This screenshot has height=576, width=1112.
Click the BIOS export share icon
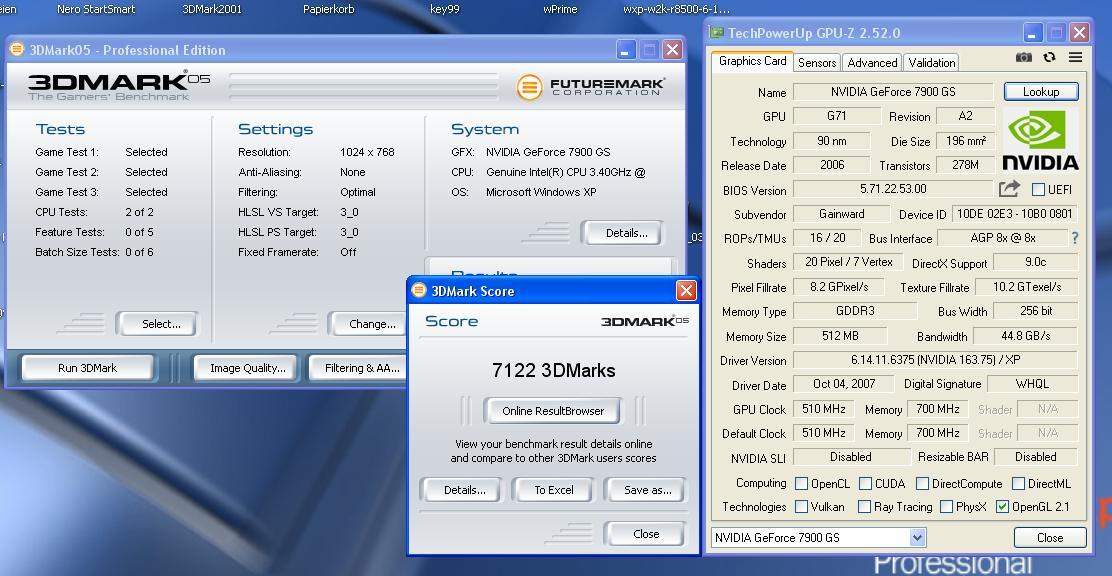tap(1009, 189)
